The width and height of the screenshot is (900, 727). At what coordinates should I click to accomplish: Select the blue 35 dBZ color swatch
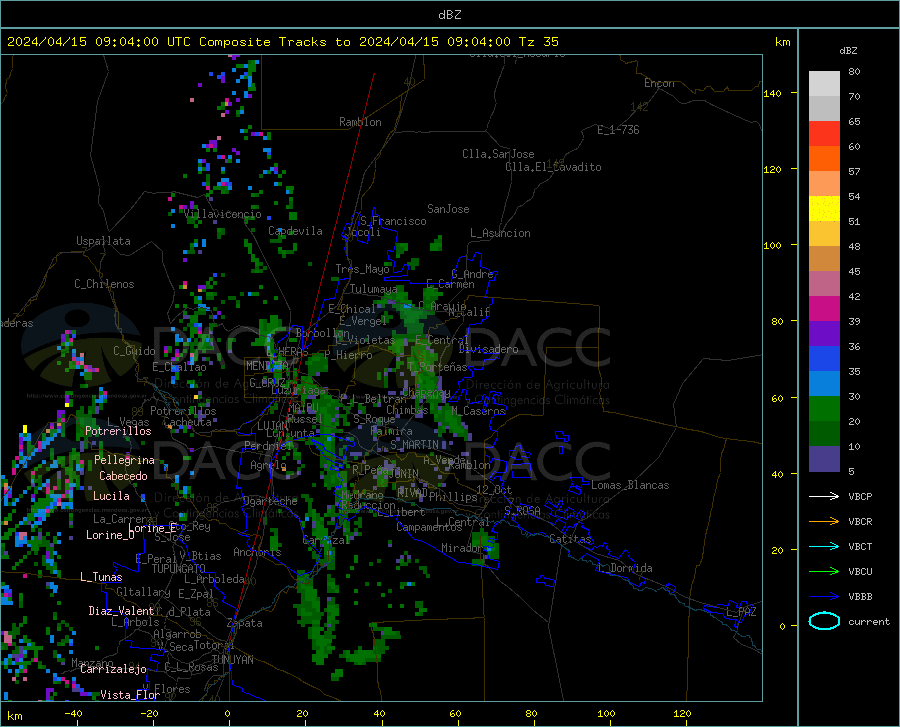tap(824, 359)
